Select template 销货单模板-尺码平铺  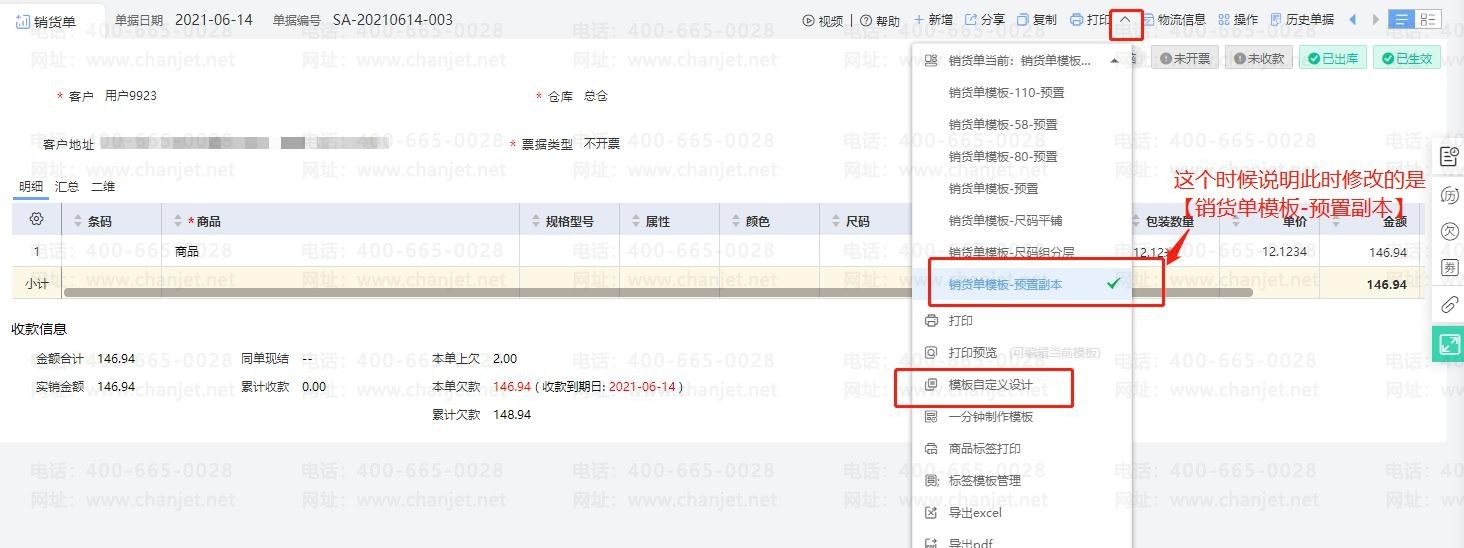[1005, 221]
